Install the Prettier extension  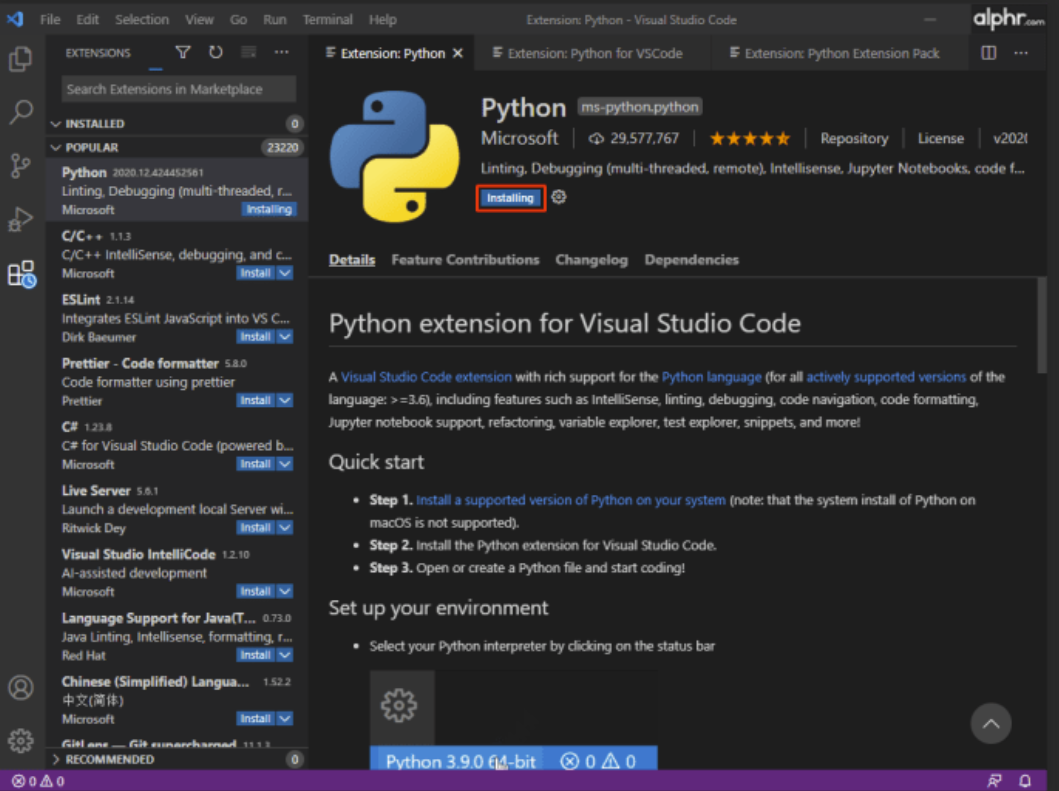256,401
